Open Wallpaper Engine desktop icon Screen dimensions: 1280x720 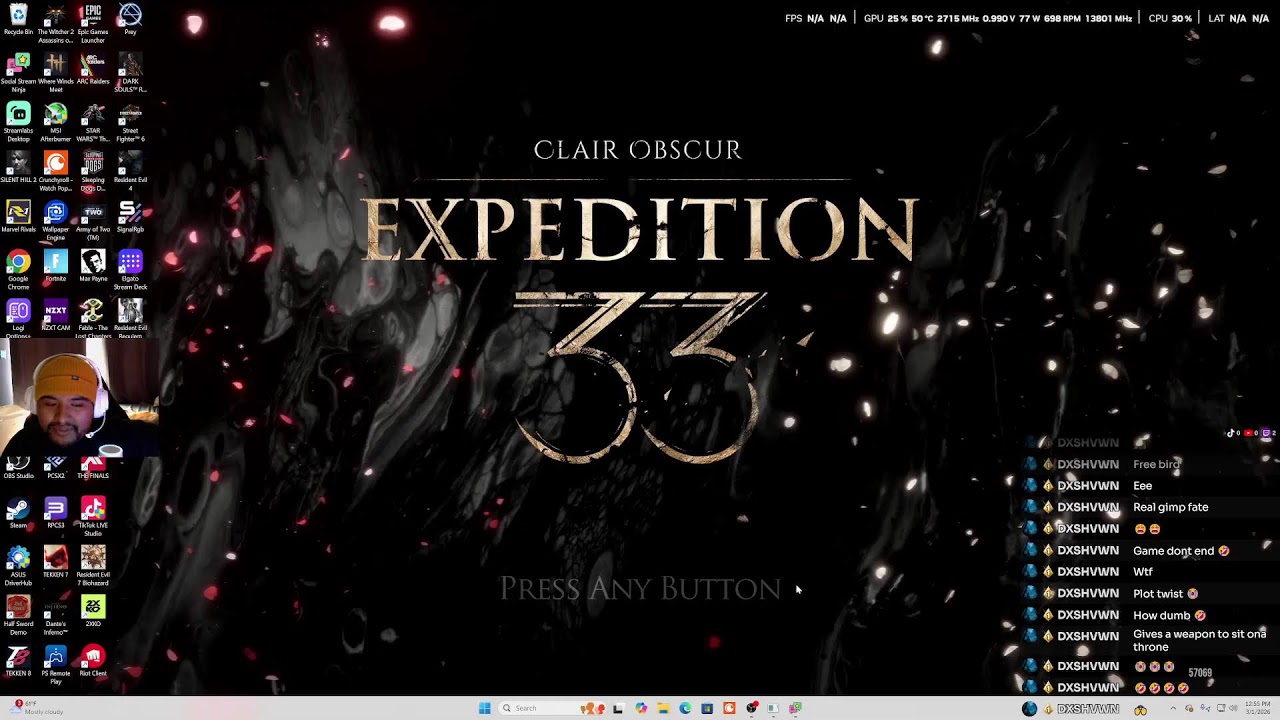[55, 222]
